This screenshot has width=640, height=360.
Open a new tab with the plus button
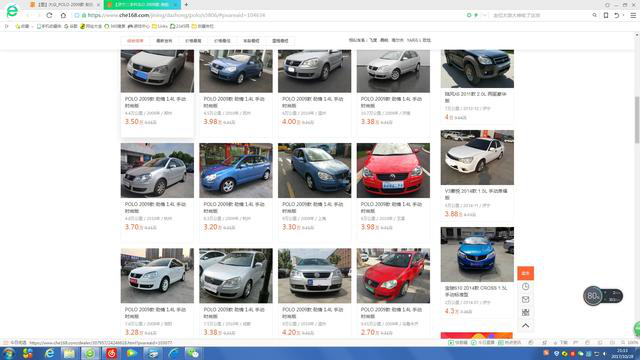[x=186, y=4]
